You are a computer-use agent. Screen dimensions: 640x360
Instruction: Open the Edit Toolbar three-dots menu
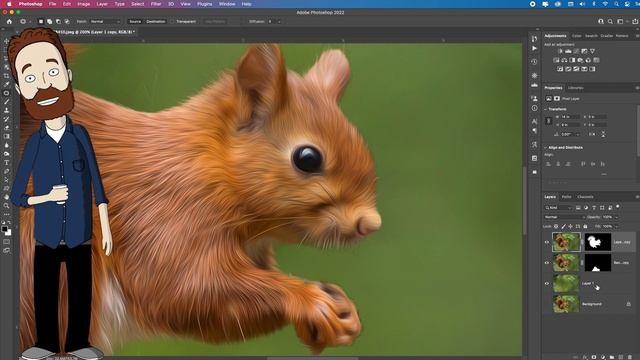pyautogui.click(x=7, y=214)
